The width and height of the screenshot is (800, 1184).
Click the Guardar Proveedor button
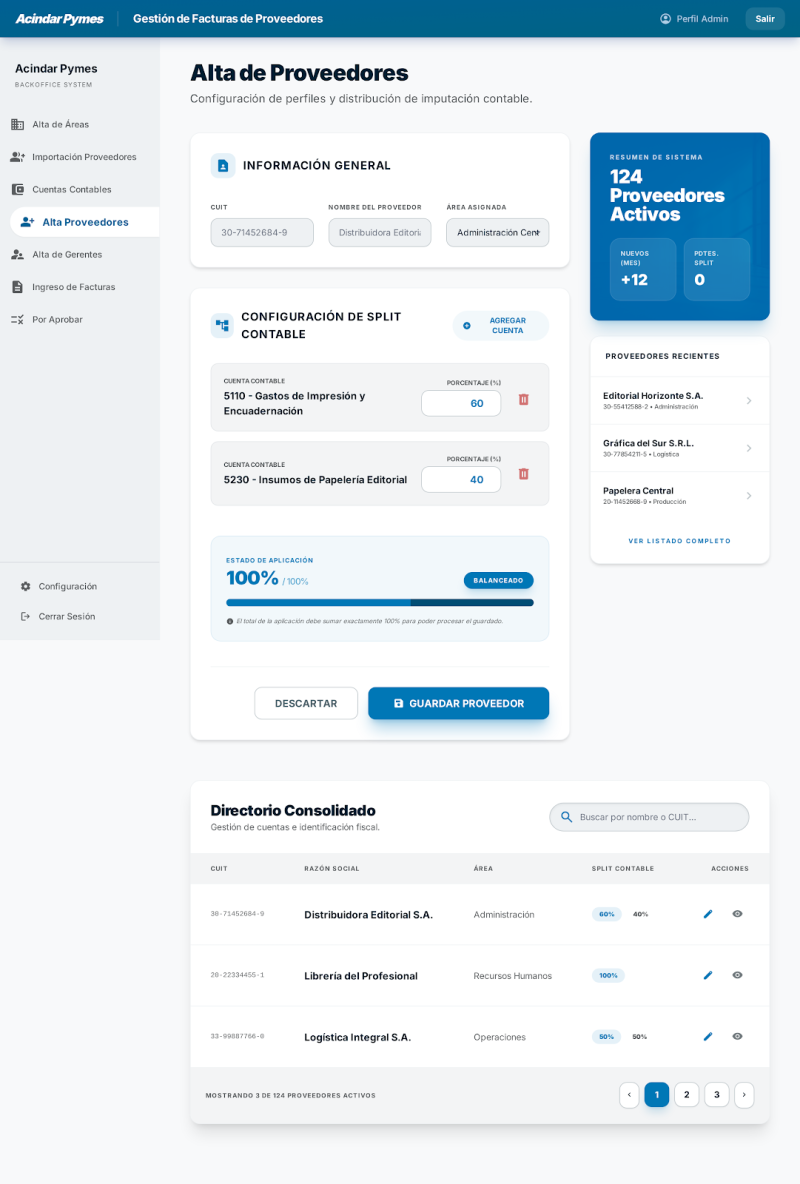(x=459, y=703)
